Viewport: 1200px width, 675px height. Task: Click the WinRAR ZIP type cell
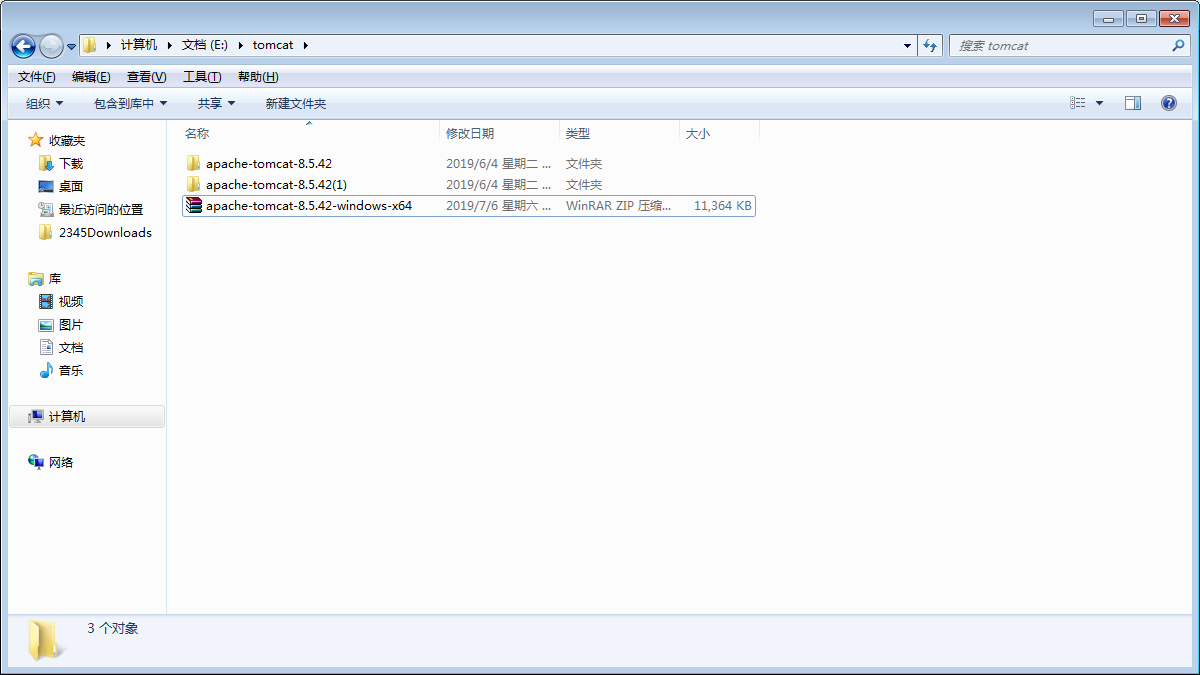(x=619, y=205)
